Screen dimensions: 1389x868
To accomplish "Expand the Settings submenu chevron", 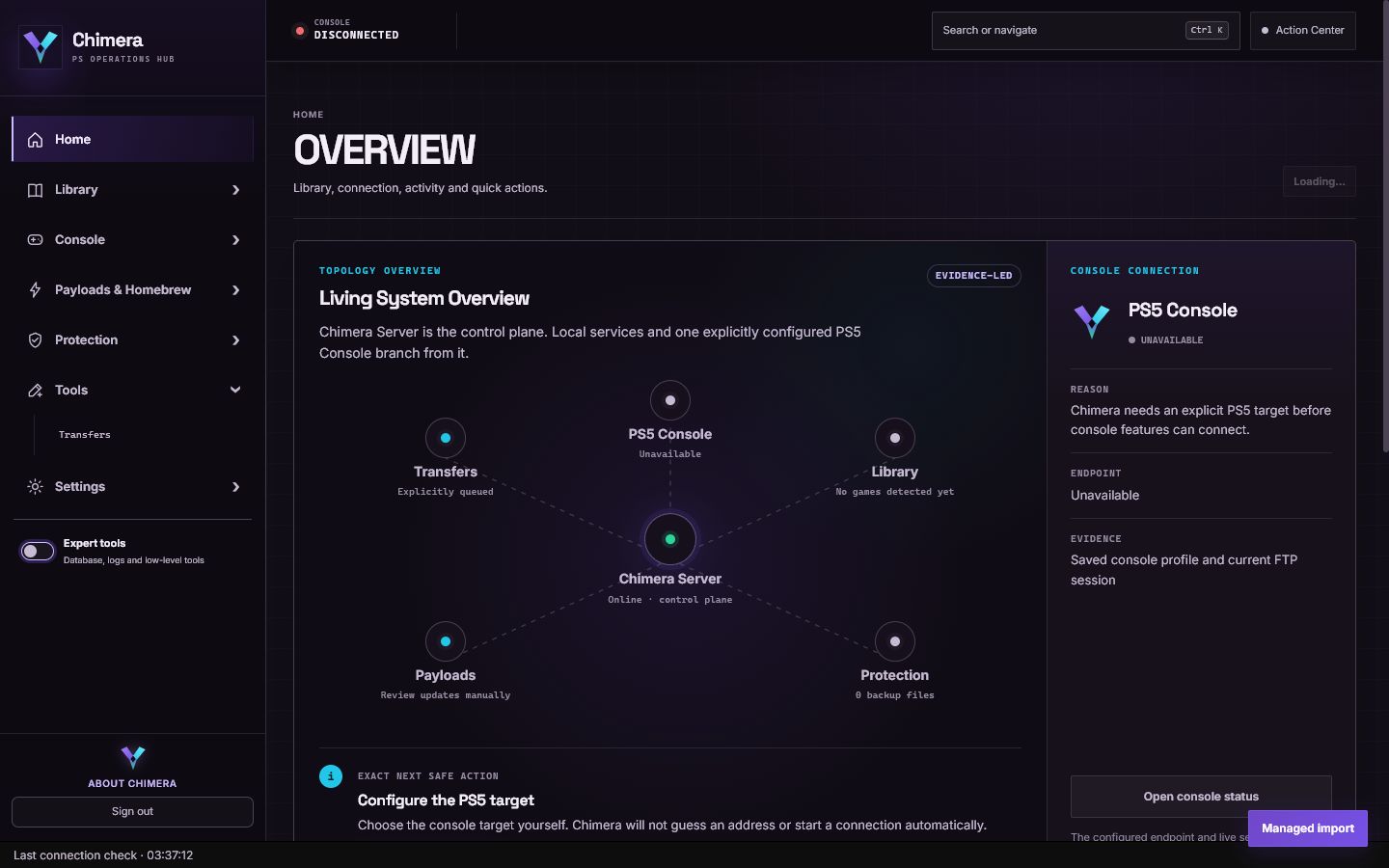I will tap(235, 487).
